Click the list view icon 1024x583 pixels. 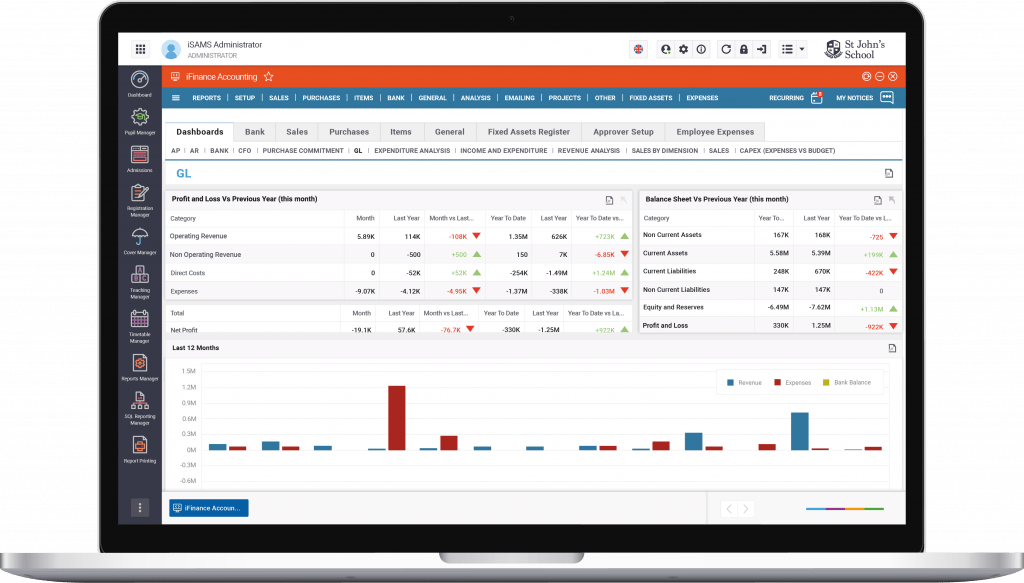coord(788,49)
